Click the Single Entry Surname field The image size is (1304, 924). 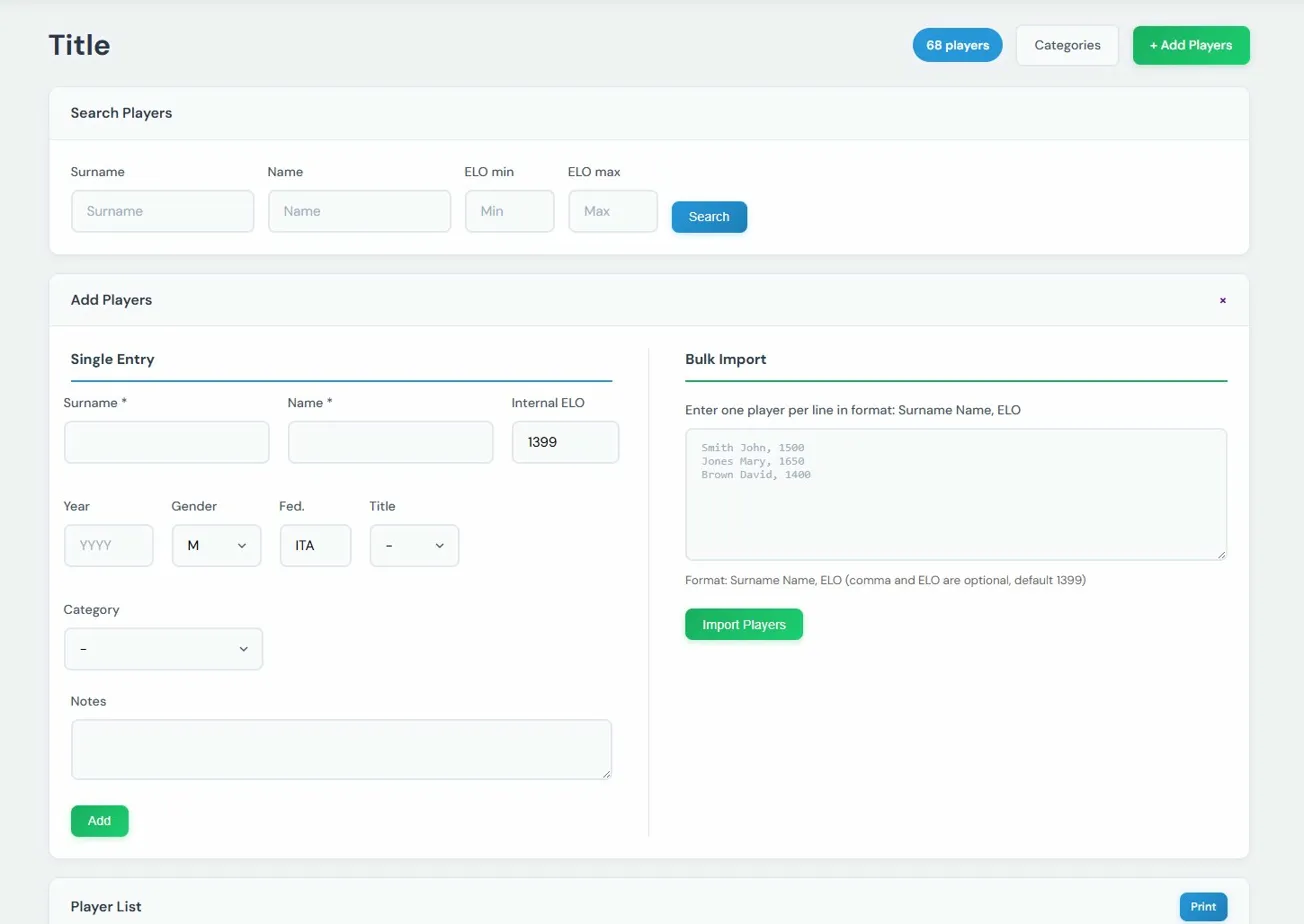167,442
